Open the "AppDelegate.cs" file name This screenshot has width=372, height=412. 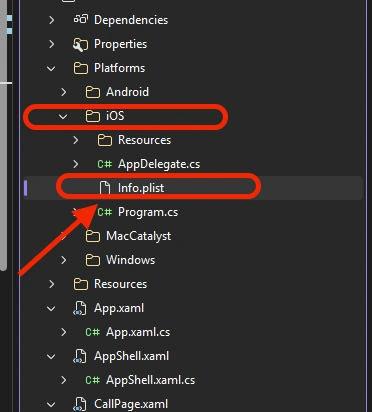159,164
